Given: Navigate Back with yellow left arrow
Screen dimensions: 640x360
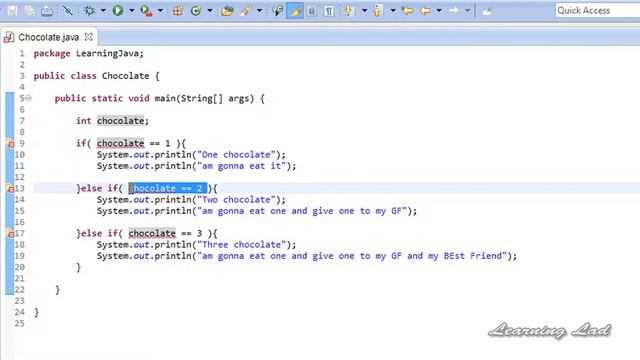Looking at the screenshot, I should [x=425, y=11].
